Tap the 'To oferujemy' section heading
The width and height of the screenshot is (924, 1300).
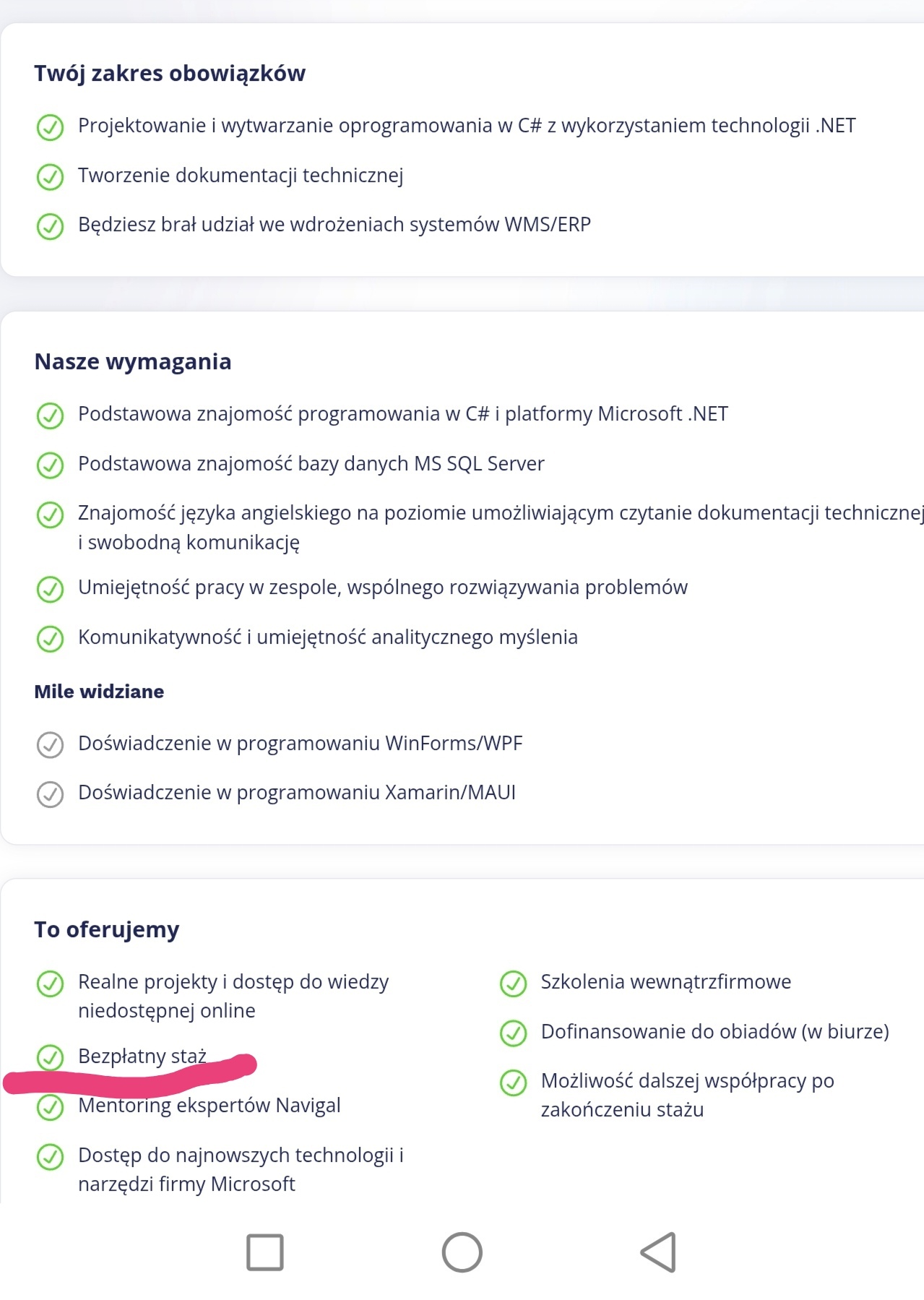(x=107, y=929)
